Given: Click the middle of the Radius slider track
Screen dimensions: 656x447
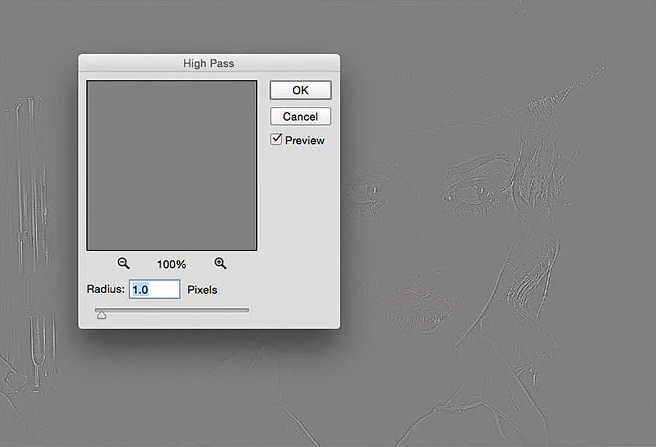Looking at the screenshot, I should [172, 310].
